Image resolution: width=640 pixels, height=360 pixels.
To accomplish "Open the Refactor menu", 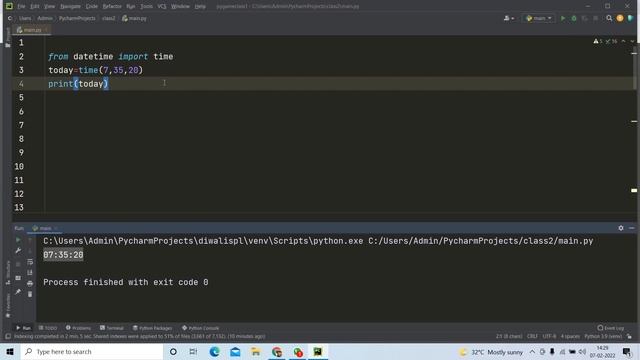I will click(112, 6).
